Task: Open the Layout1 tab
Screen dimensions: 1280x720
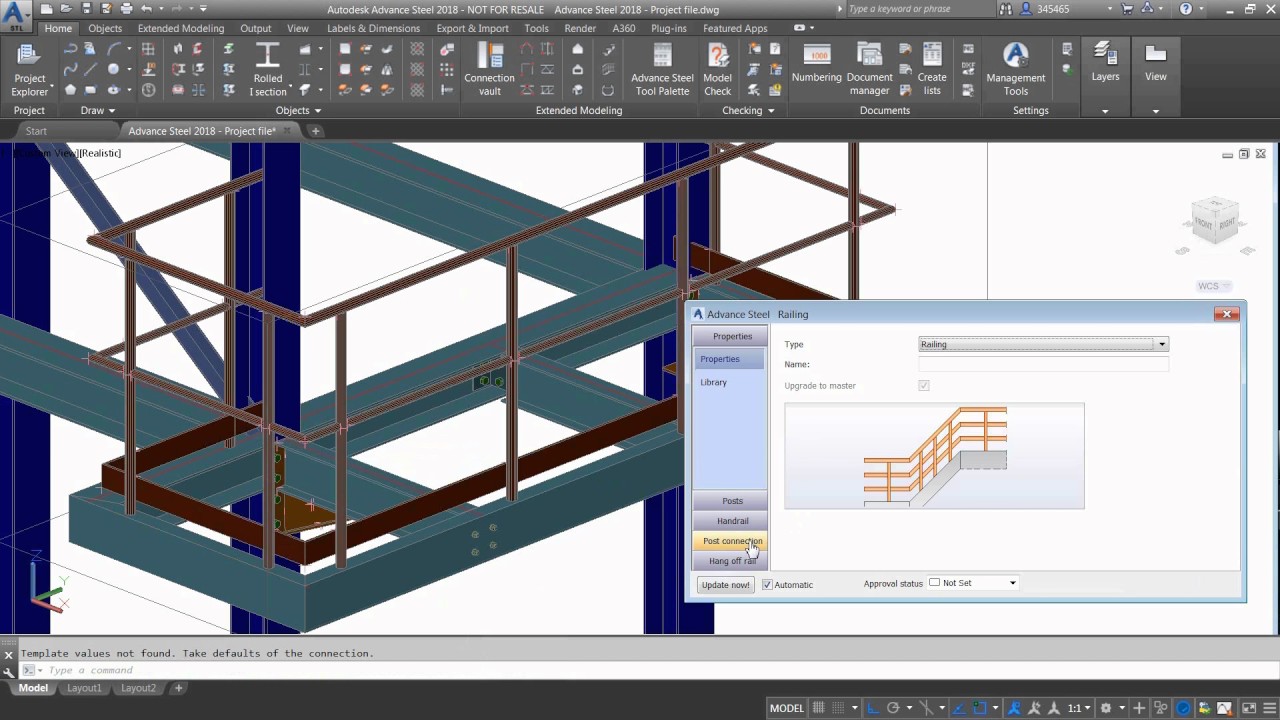Action: click(84, 687)
